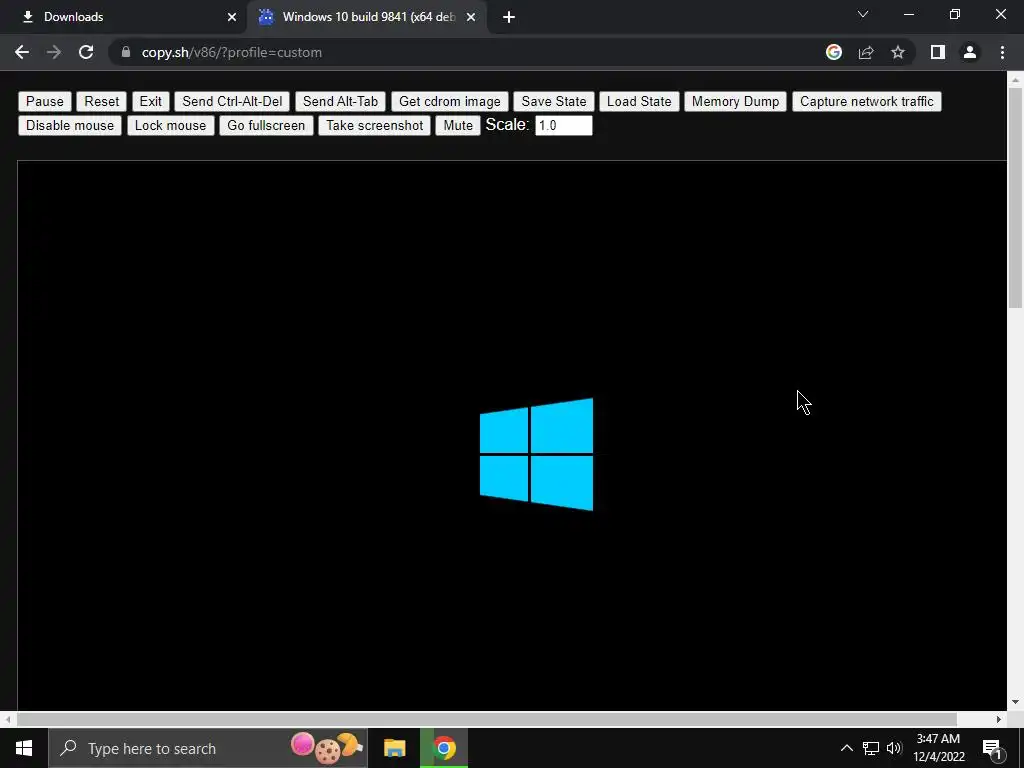Click the forward navigation arrow
This screenshot has width=1024, height=768.
tap(54, 52)
